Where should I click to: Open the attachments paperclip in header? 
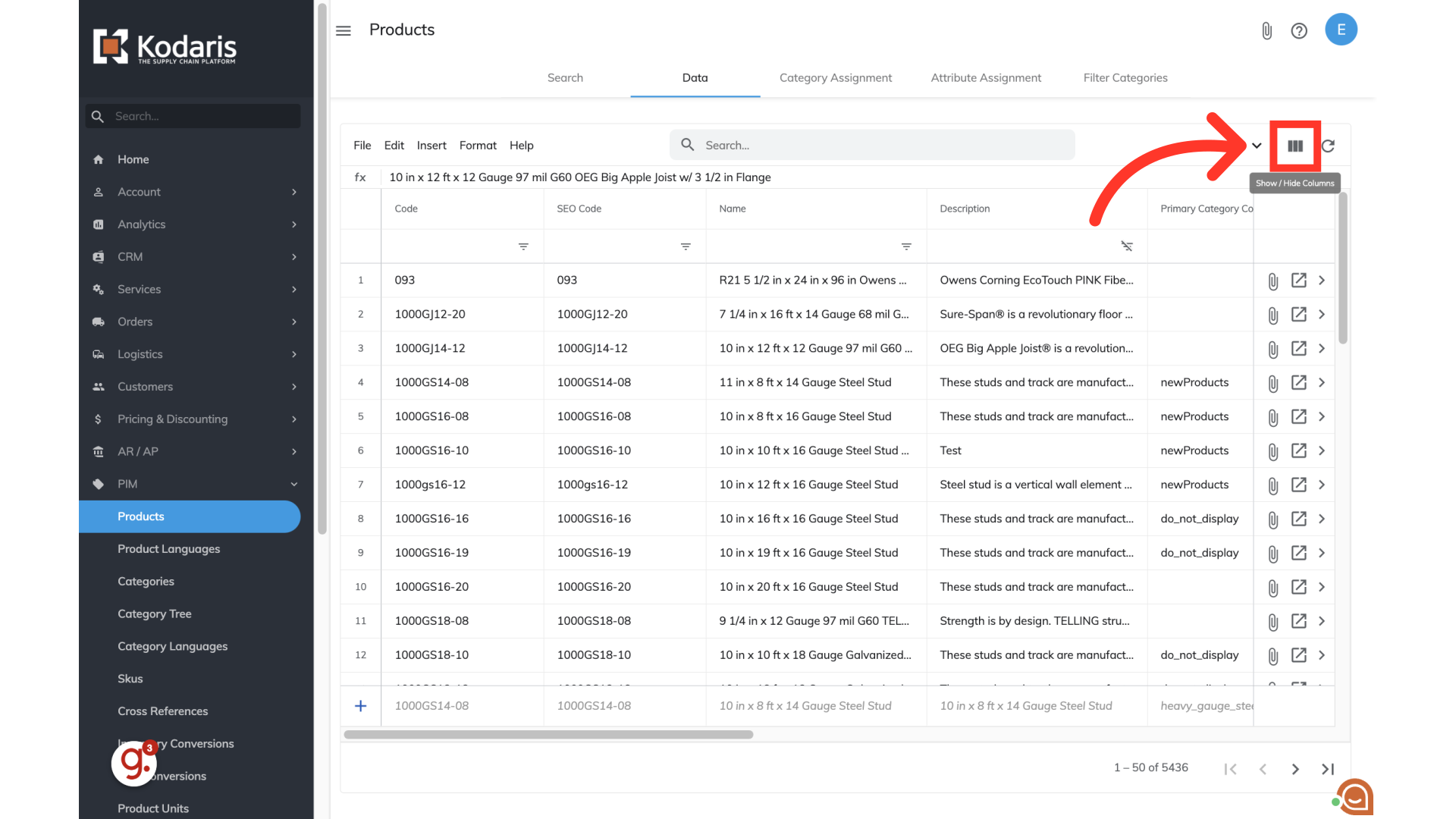pos(1266,30)
